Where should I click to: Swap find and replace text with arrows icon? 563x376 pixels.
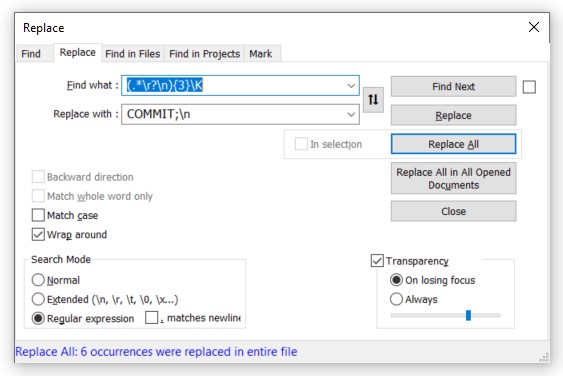tap(373, 99)
